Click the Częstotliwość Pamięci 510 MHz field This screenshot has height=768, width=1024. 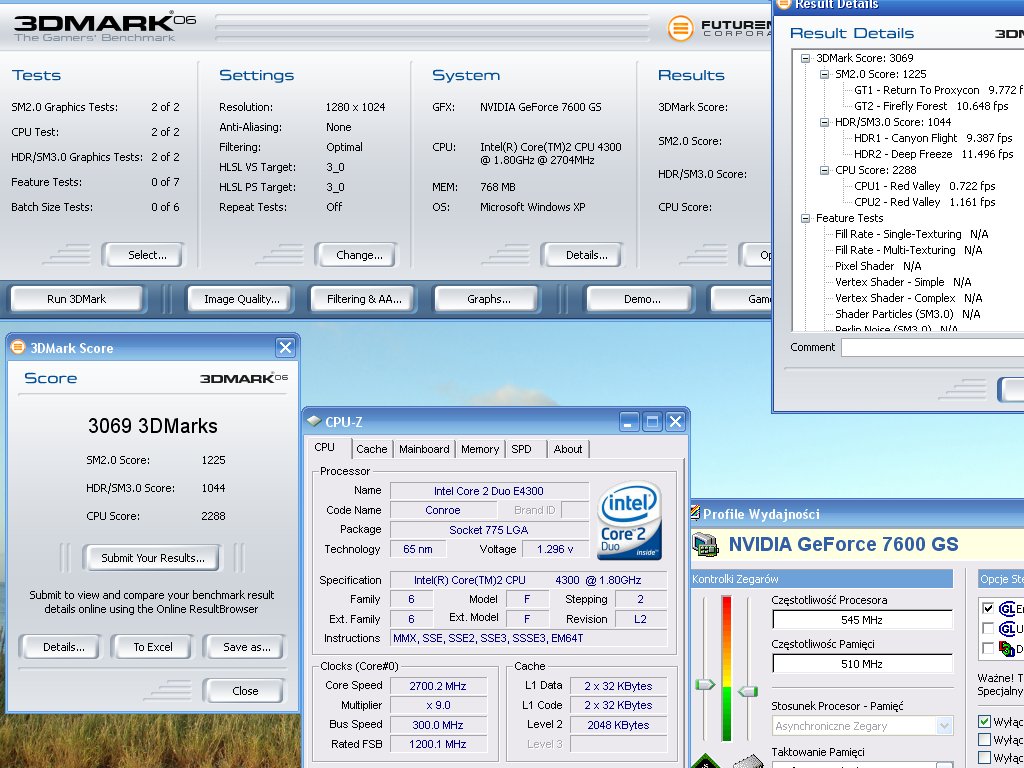click(861, 664)
